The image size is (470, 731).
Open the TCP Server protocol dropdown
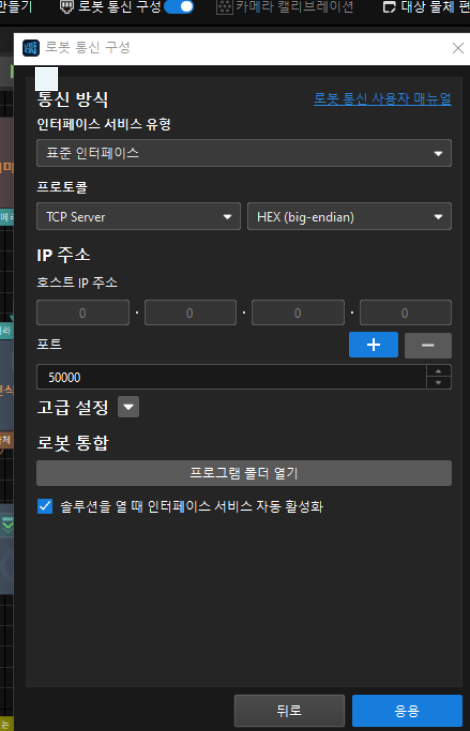coord(138,216)
